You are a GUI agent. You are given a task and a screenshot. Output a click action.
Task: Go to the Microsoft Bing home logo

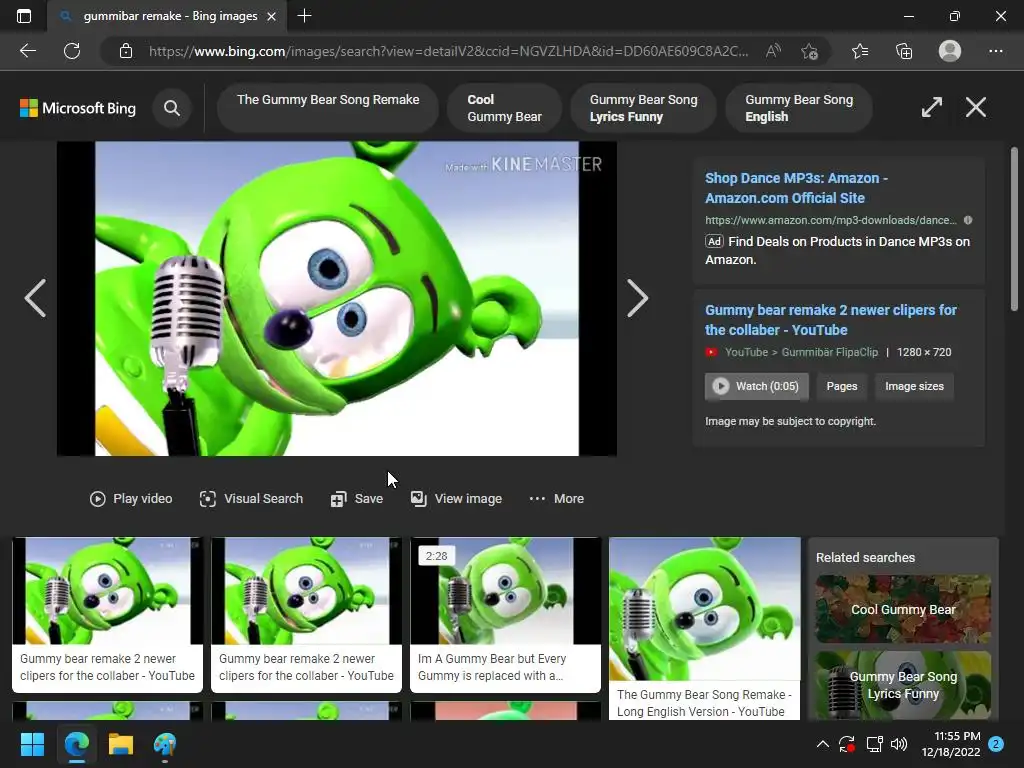78,108
